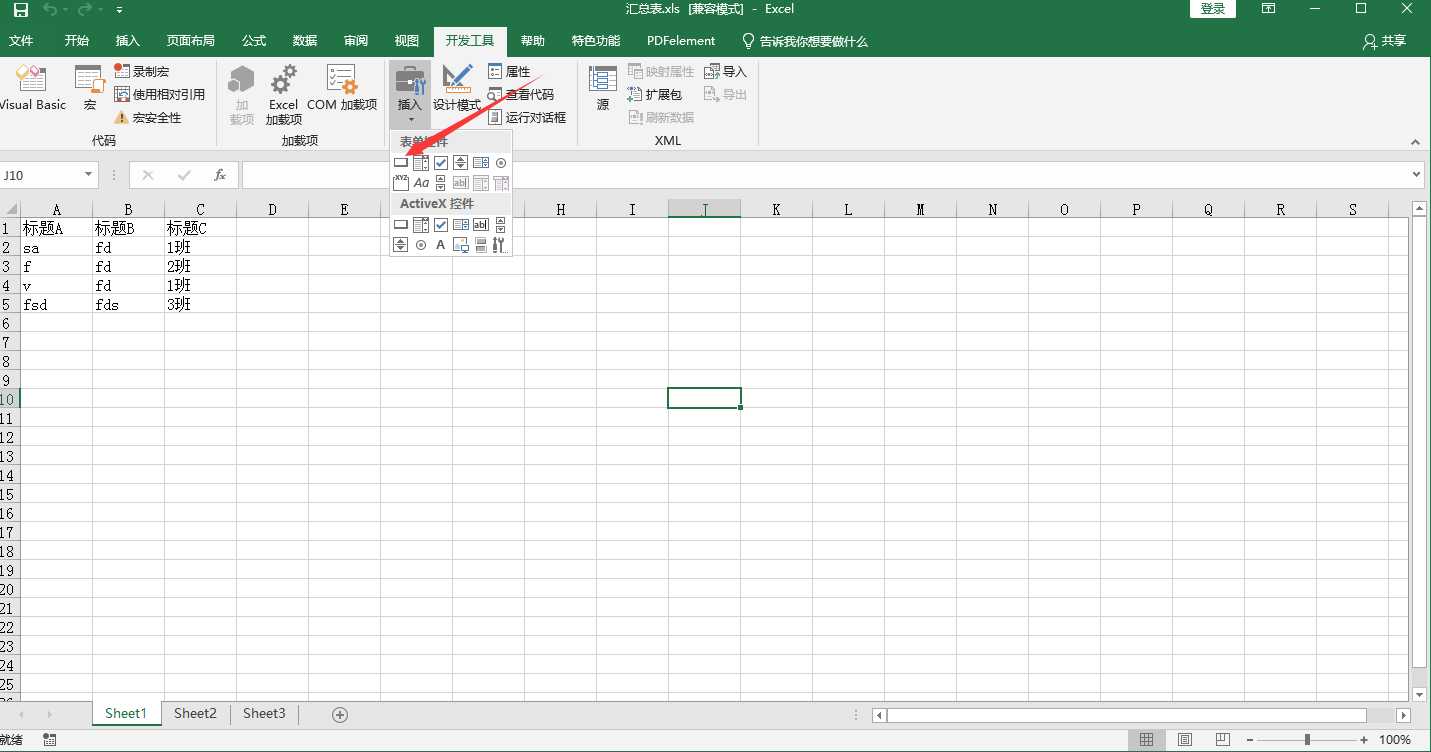Click zoom slider handle in status bar
Screen dimensions: 1431x752
click(x=1307, y=740)
